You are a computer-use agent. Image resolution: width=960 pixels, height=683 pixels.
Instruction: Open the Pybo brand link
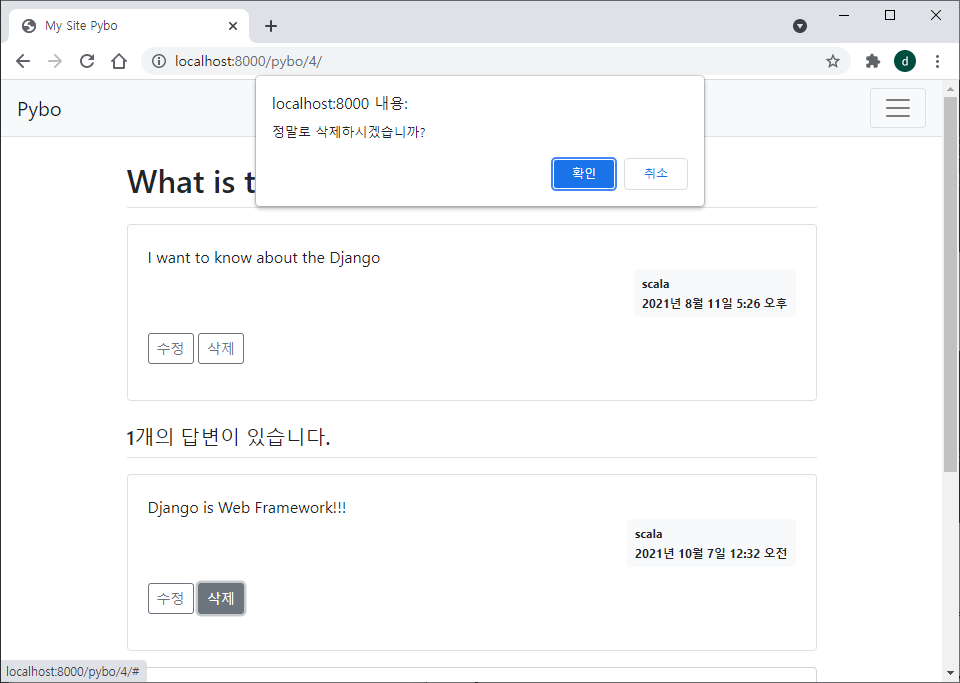click(x=39, y=109)
